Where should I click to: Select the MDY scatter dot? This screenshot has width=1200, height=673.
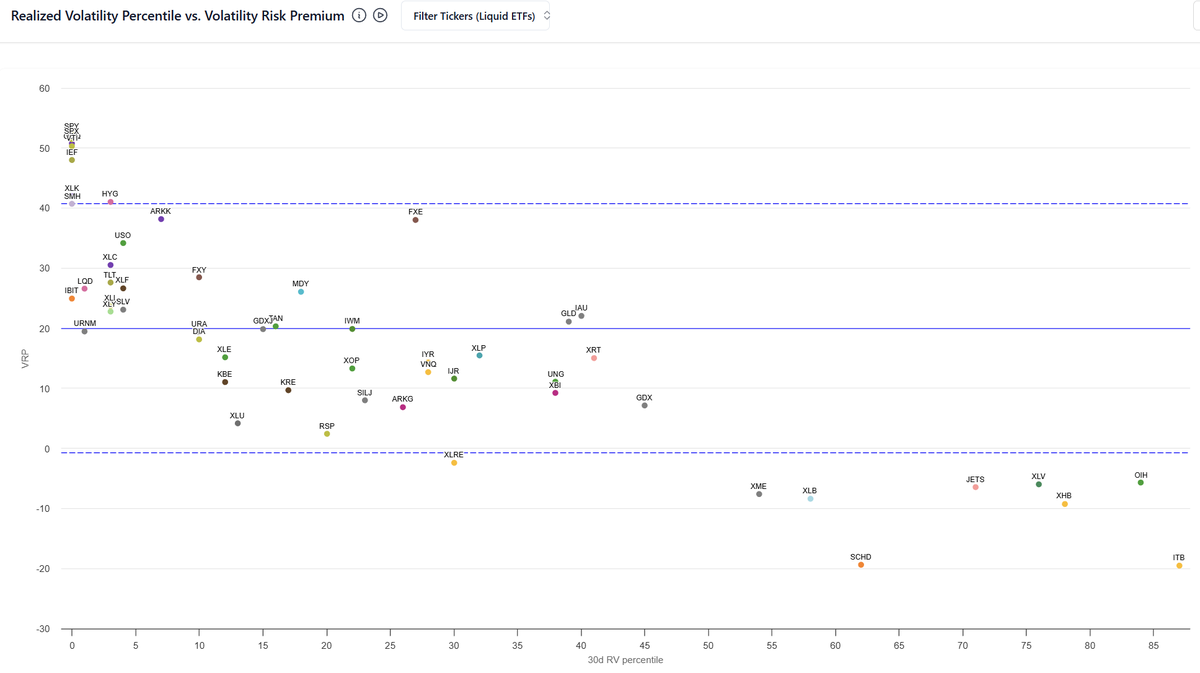pyautogui.click(x=301, y=292)
